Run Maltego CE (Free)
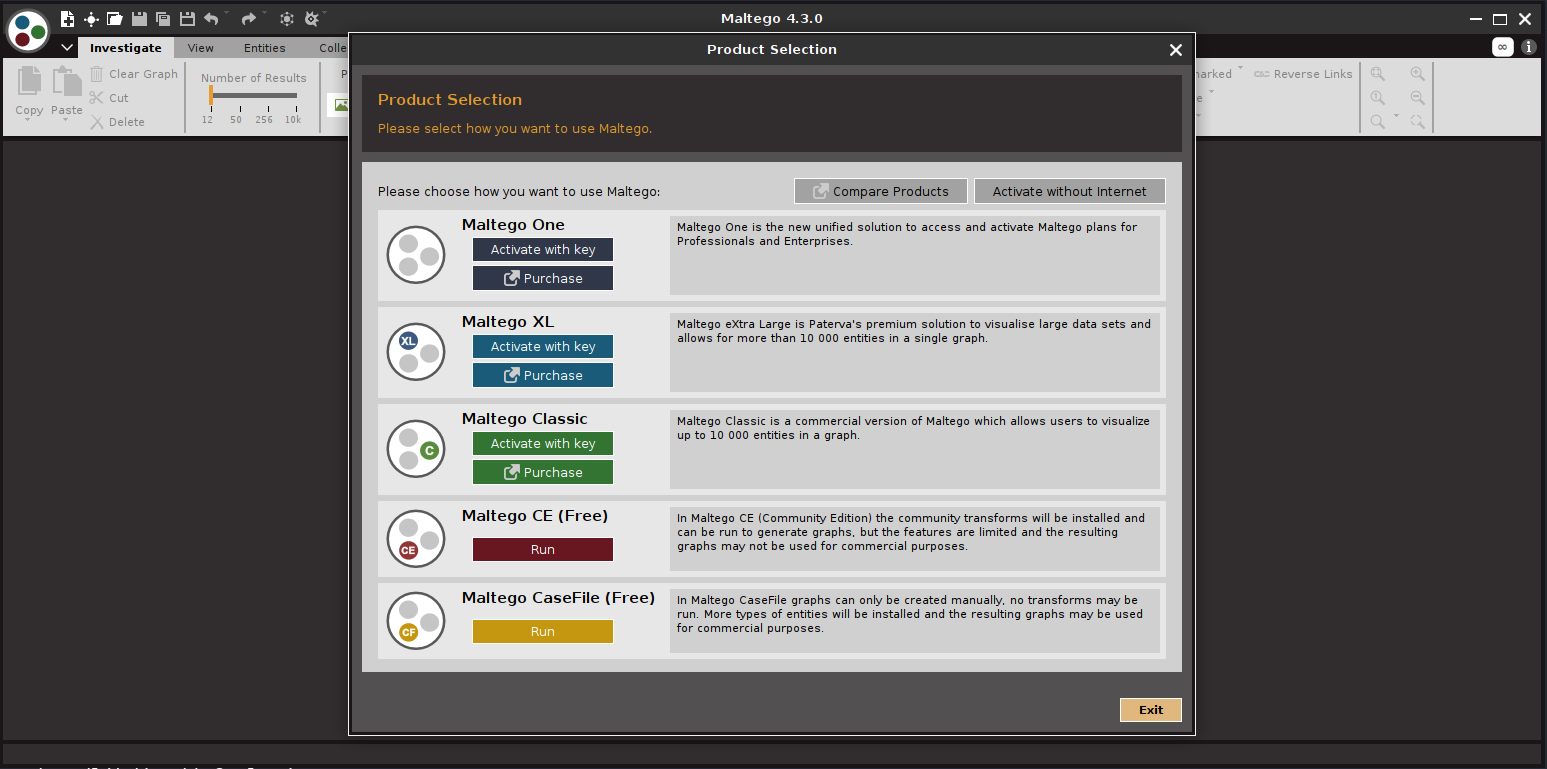This screenshot has height=769, width=1547. pyautogui.click(x=543, y=550)
